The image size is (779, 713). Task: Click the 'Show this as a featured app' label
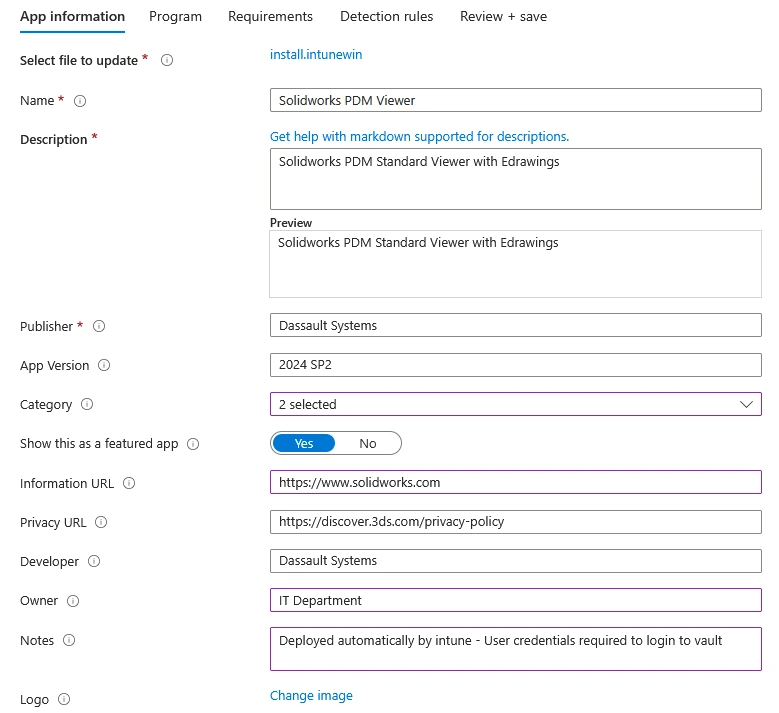coord(99,443)
